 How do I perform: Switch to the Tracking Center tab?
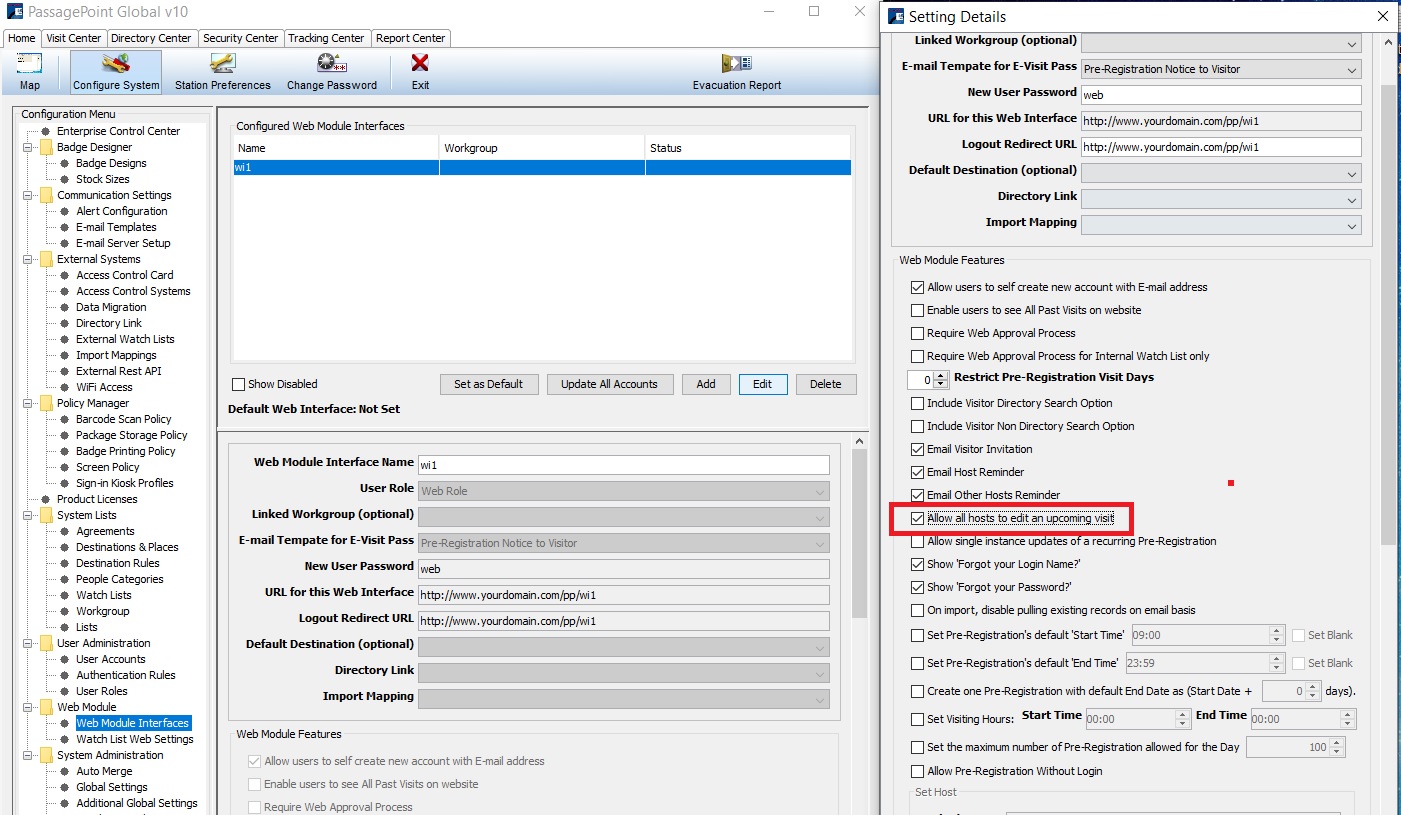[326, 38]
